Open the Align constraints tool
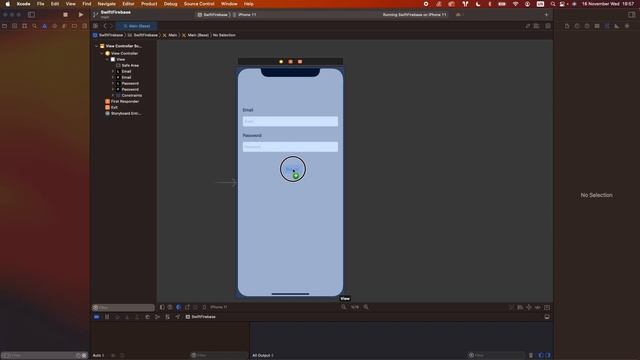This screenshot has height=360, width=640. tap(520, 307)
